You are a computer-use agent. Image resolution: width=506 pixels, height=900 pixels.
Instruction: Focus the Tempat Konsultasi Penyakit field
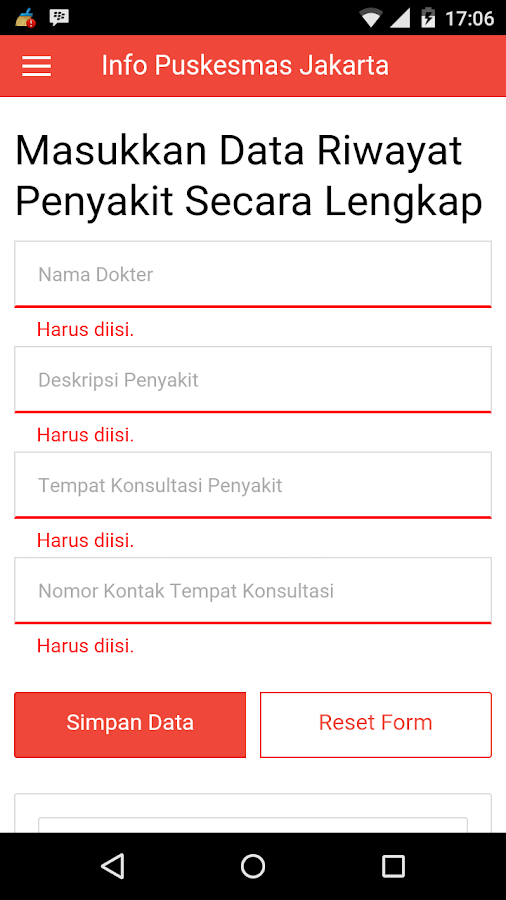tap(253, 485)
